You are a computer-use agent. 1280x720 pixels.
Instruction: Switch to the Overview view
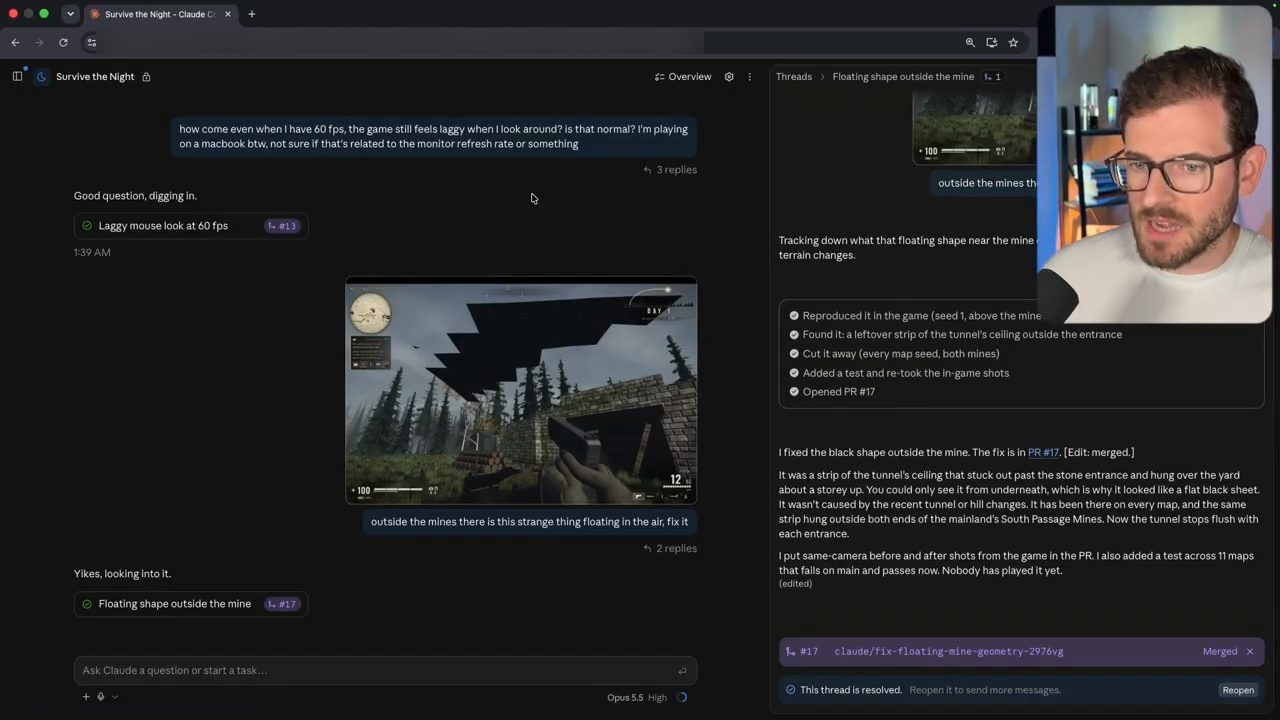click(683, 77)
